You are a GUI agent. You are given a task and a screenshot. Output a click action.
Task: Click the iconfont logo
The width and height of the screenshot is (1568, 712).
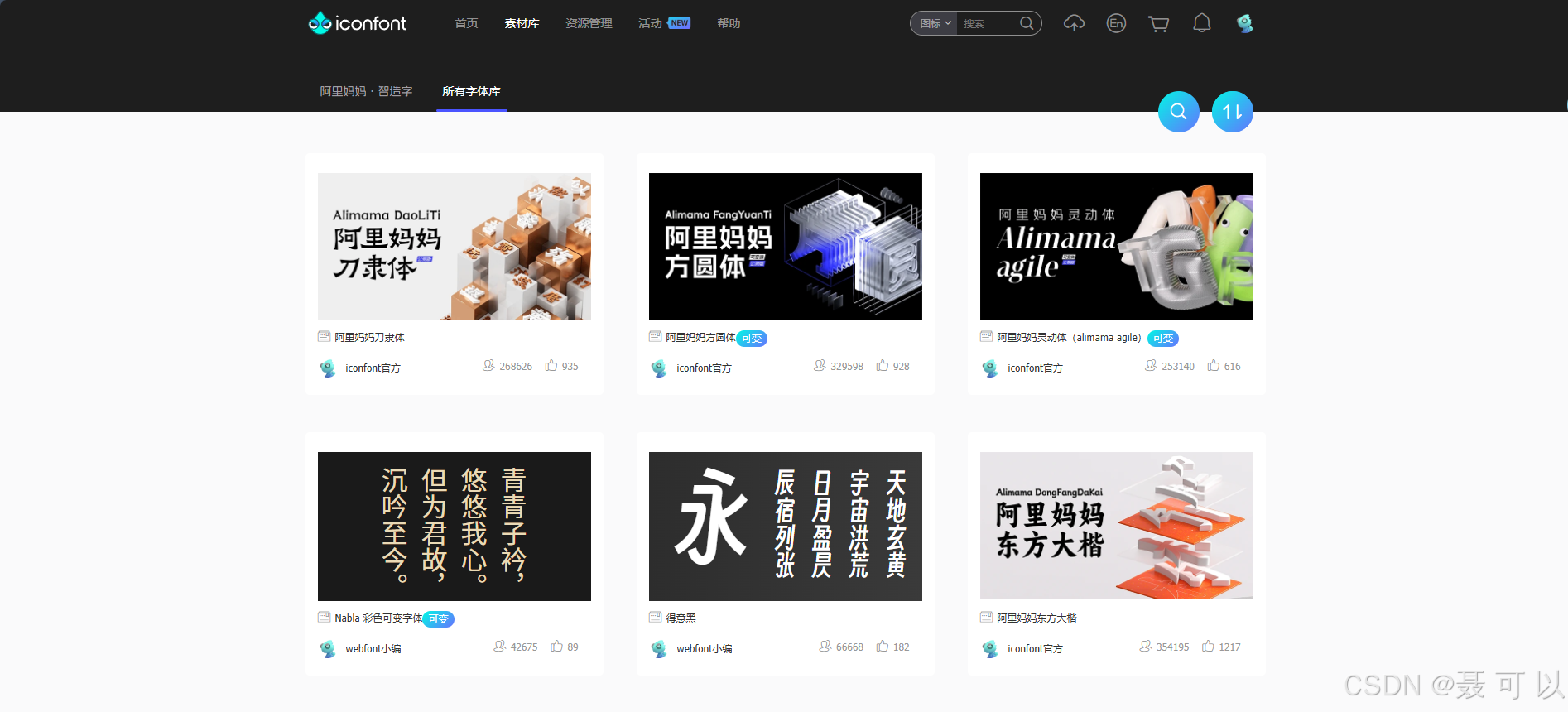pyautogui.click(x=357, y=23)
